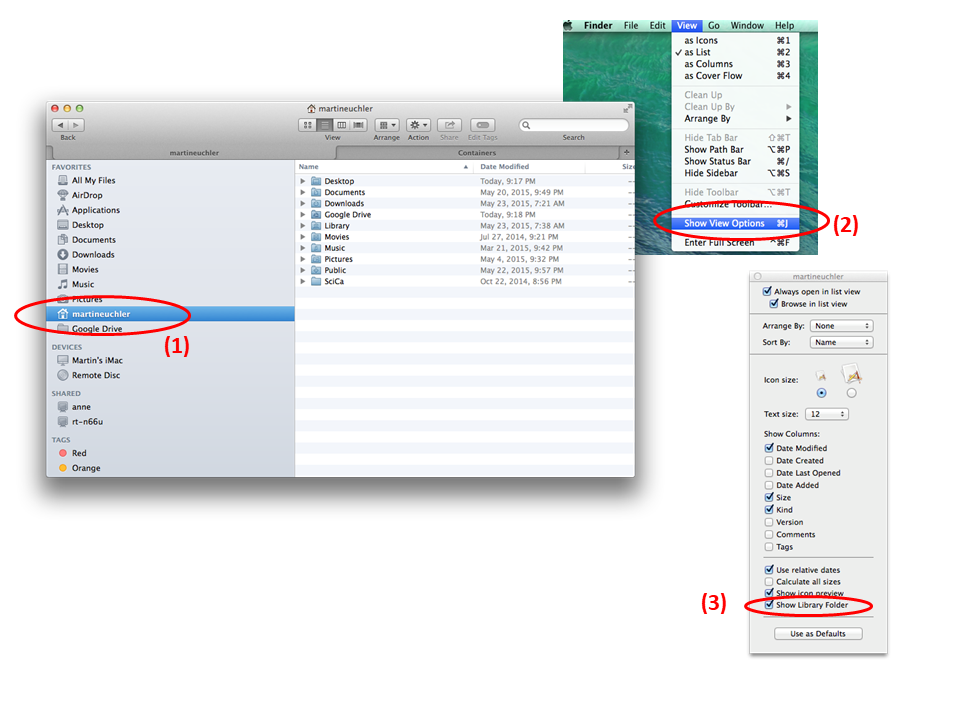The width and height of the screenshot is (960, 720).
Task: Open the Apple menu icon
Action: (x=569, y=26)
